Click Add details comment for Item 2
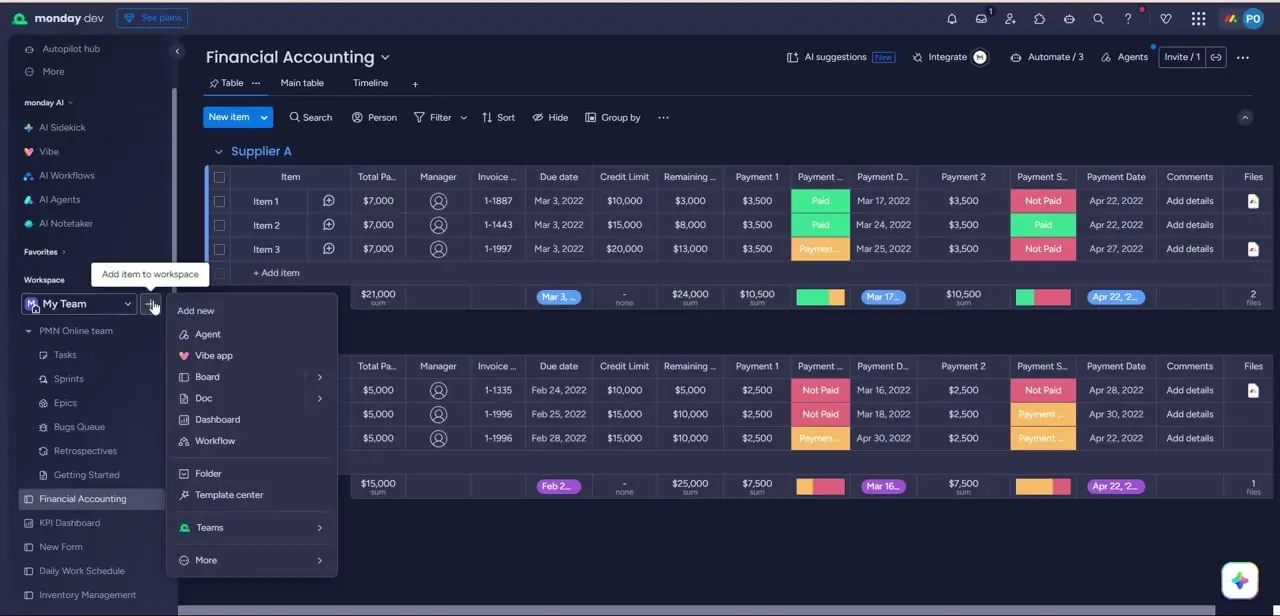The width and height of the screenshot is (1280, 616). tap(1189, 225)
